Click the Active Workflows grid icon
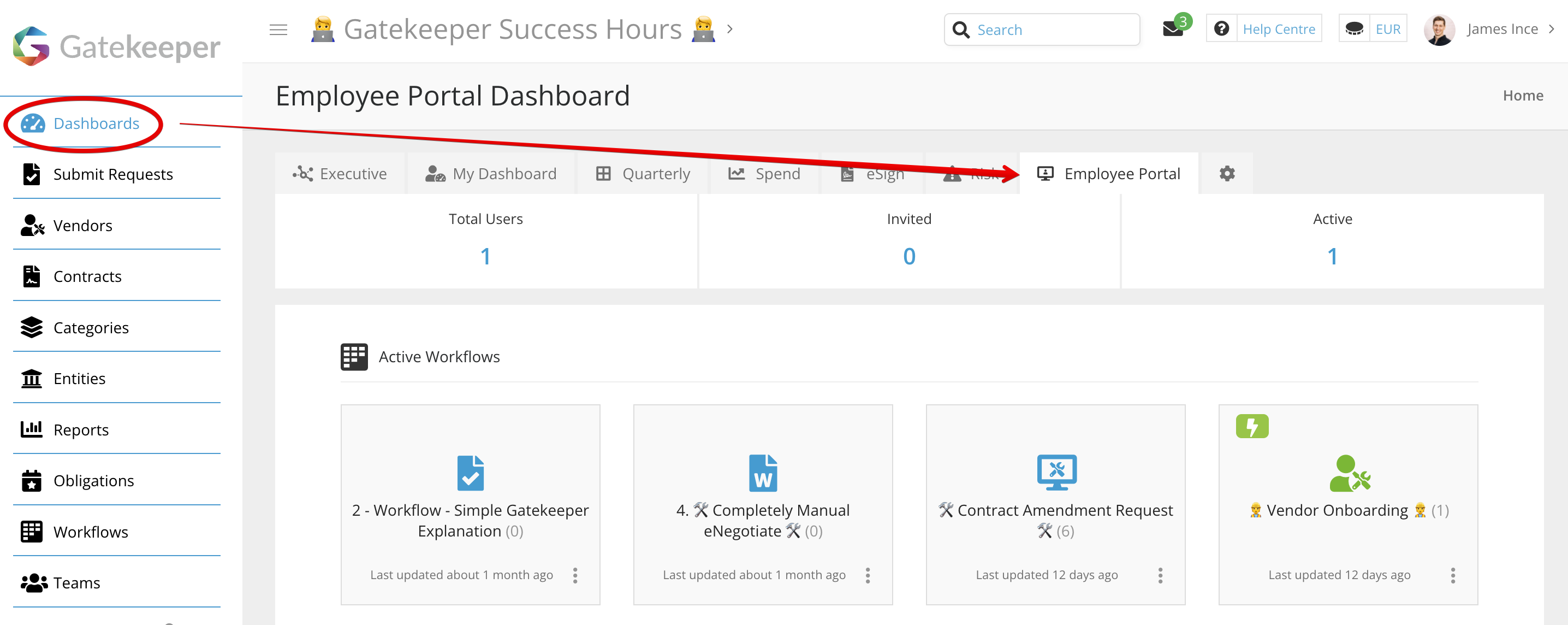This screenshot has width=1568, height=625. click(354, 357)
